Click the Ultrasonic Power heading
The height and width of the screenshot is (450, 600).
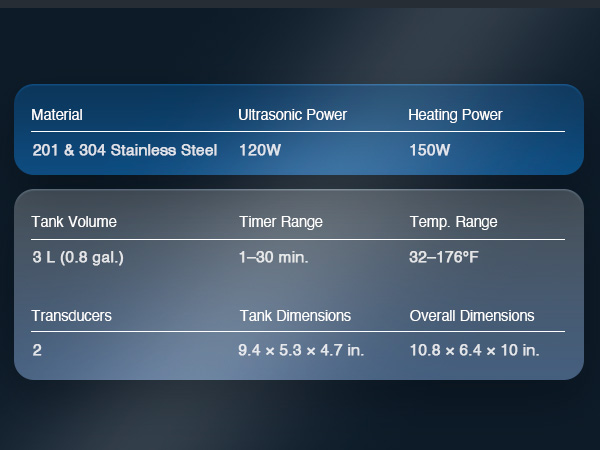point(292,115)
